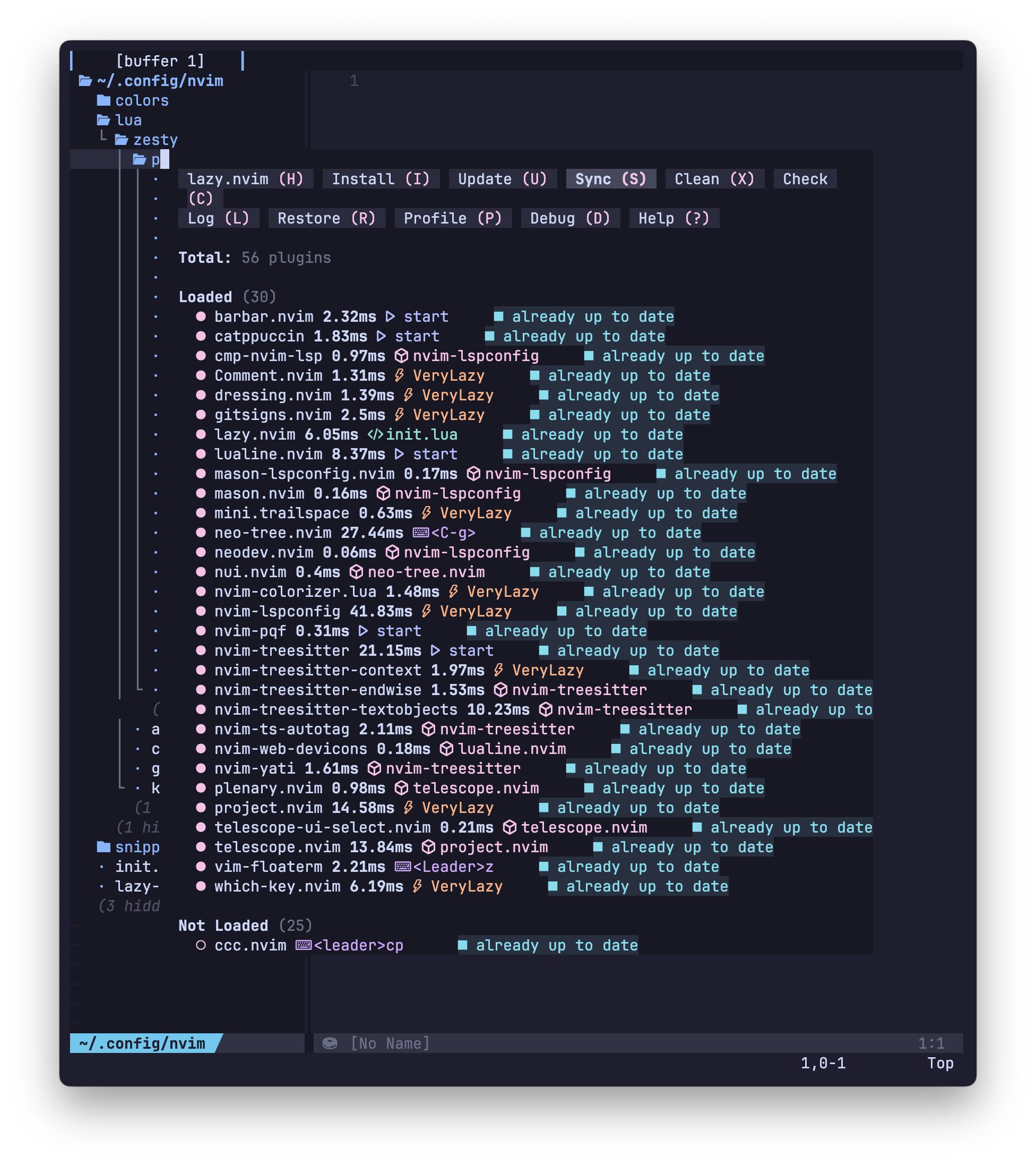
Task: Select the telescope.nvim 13.84ms plugin entry
Action: pos(277,847)
